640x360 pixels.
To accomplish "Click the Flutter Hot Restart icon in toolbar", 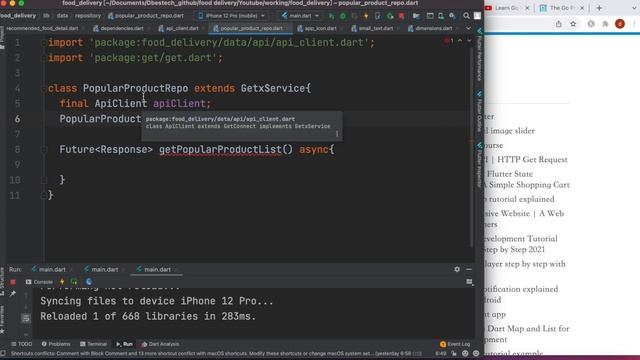I will pos(390,16).
